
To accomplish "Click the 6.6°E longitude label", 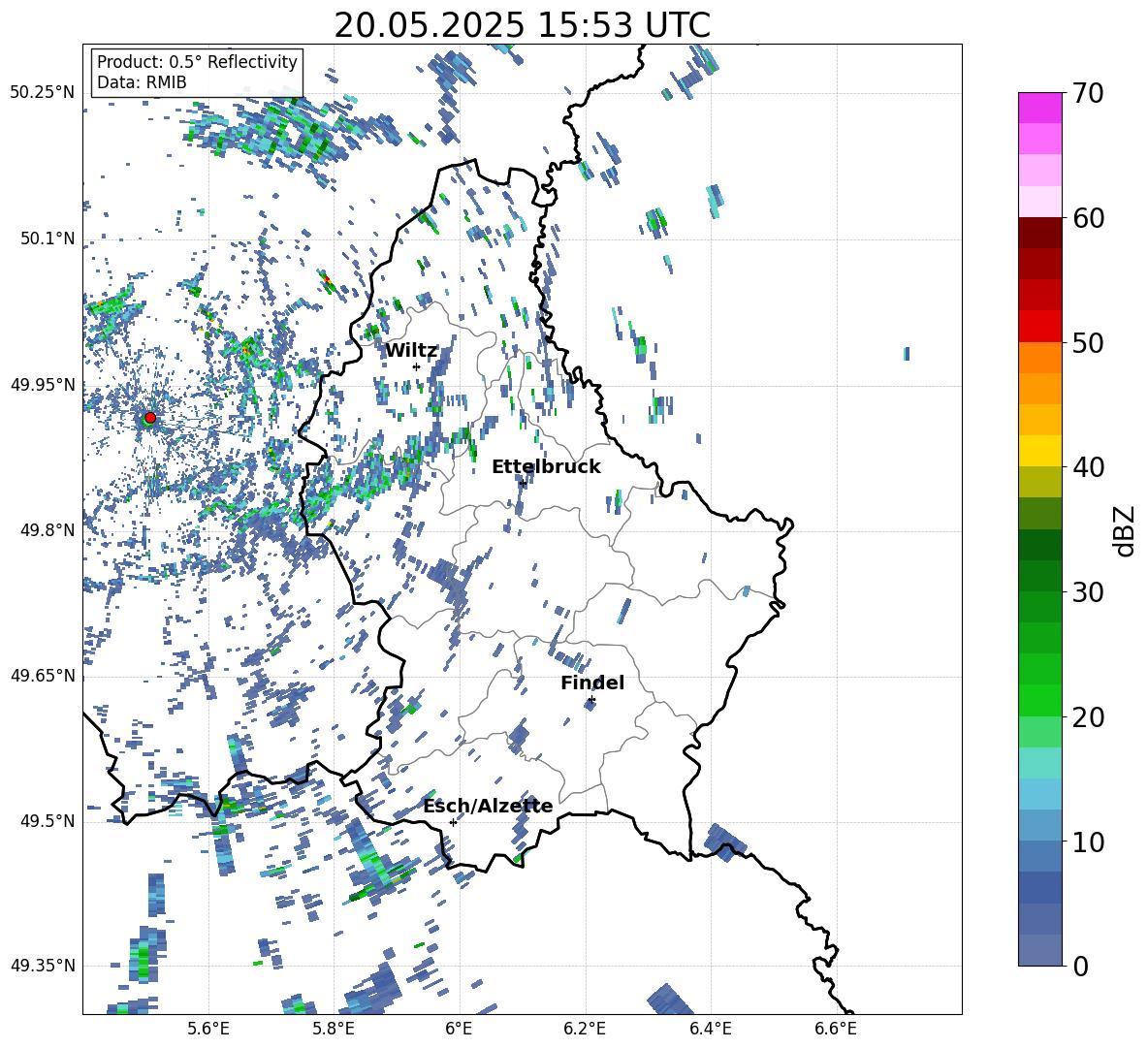I will [836, 1029].
